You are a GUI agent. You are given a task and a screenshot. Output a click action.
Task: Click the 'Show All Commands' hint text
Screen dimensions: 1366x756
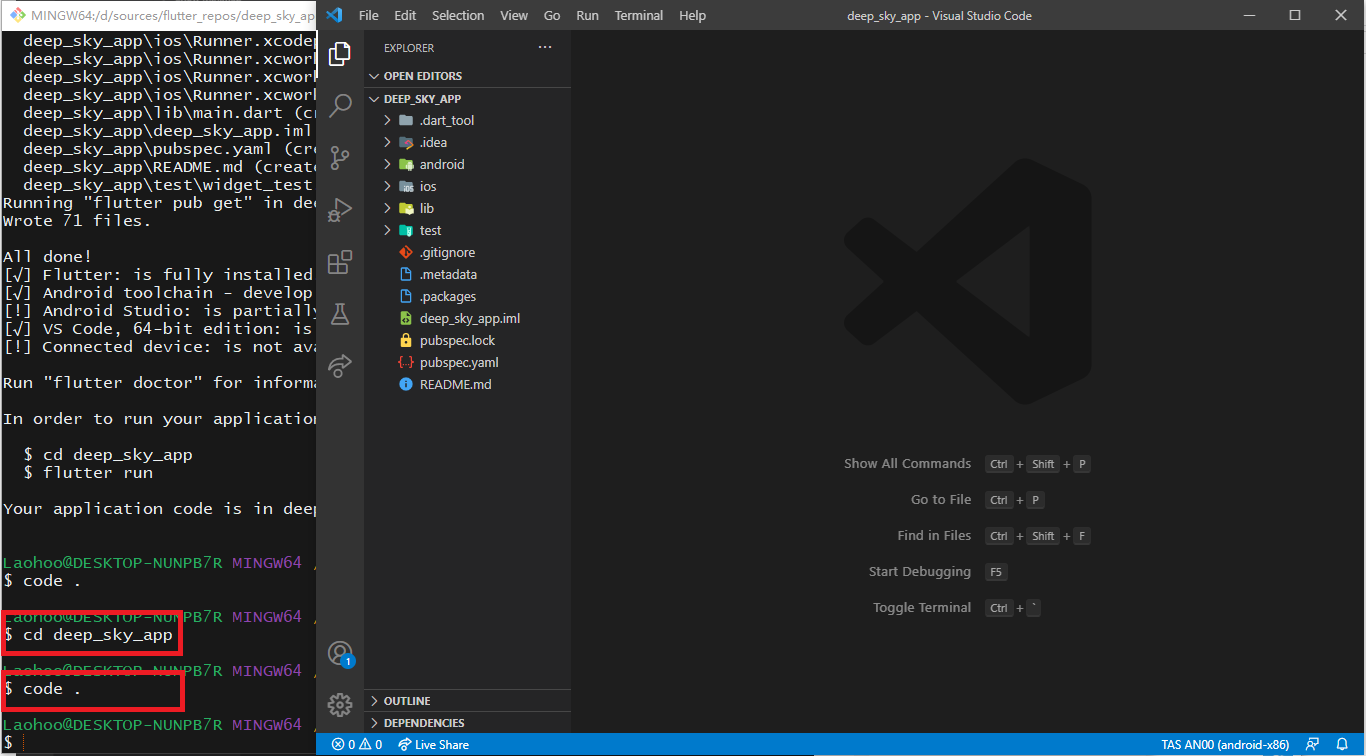(907, 463)
